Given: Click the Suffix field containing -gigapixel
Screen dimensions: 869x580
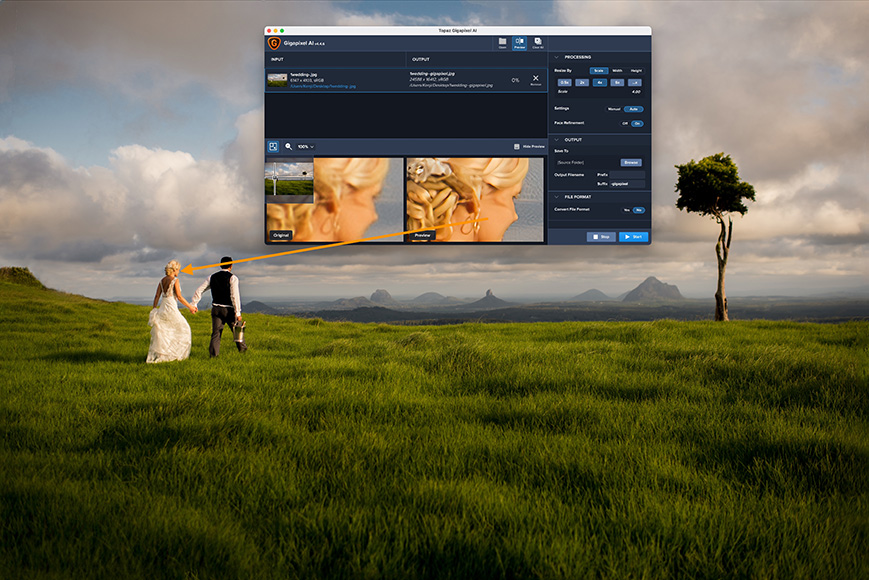Looking at the screenshot, I should click(x=627, y=184).
